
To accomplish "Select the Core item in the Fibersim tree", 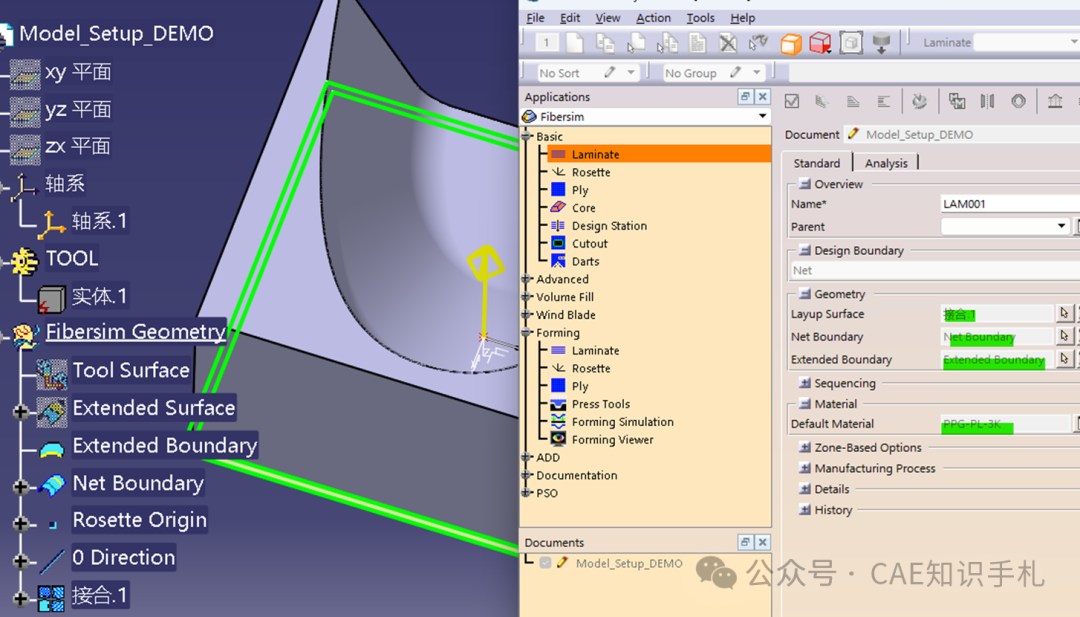I will pyautogui.click(x=583, y=208).
